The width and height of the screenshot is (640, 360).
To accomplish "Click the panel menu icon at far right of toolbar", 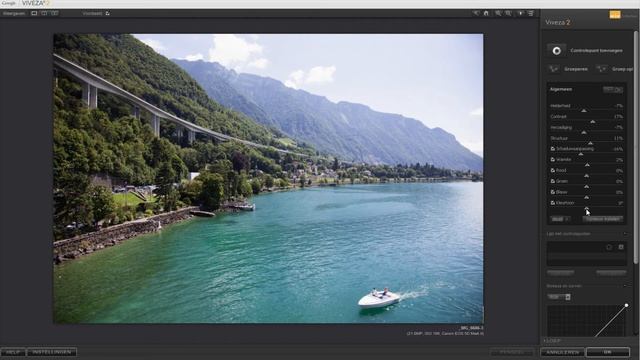I will pyautogui.click(x=531, y=13).
